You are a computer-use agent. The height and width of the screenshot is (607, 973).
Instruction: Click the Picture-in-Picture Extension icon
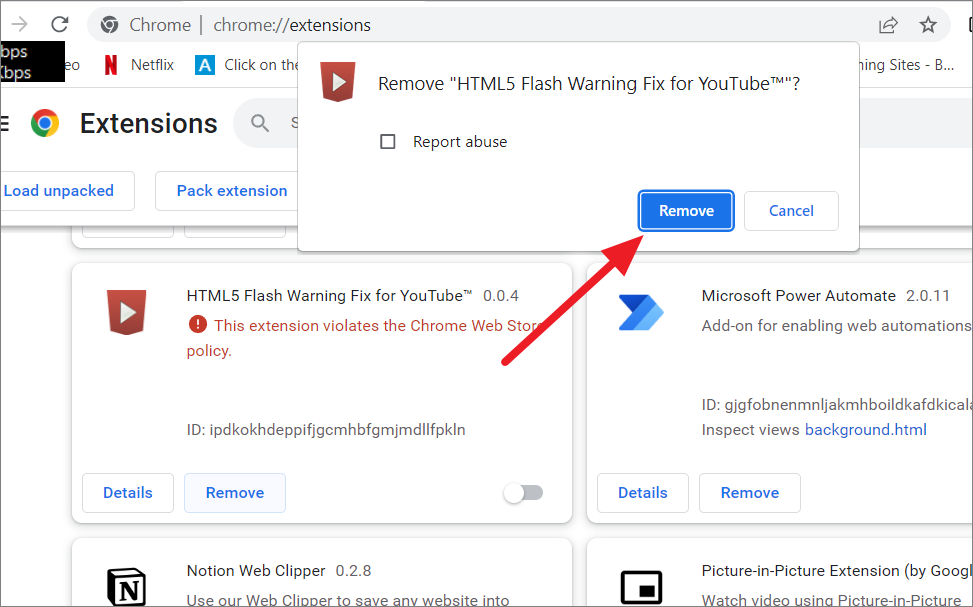(x=641, y=587)
